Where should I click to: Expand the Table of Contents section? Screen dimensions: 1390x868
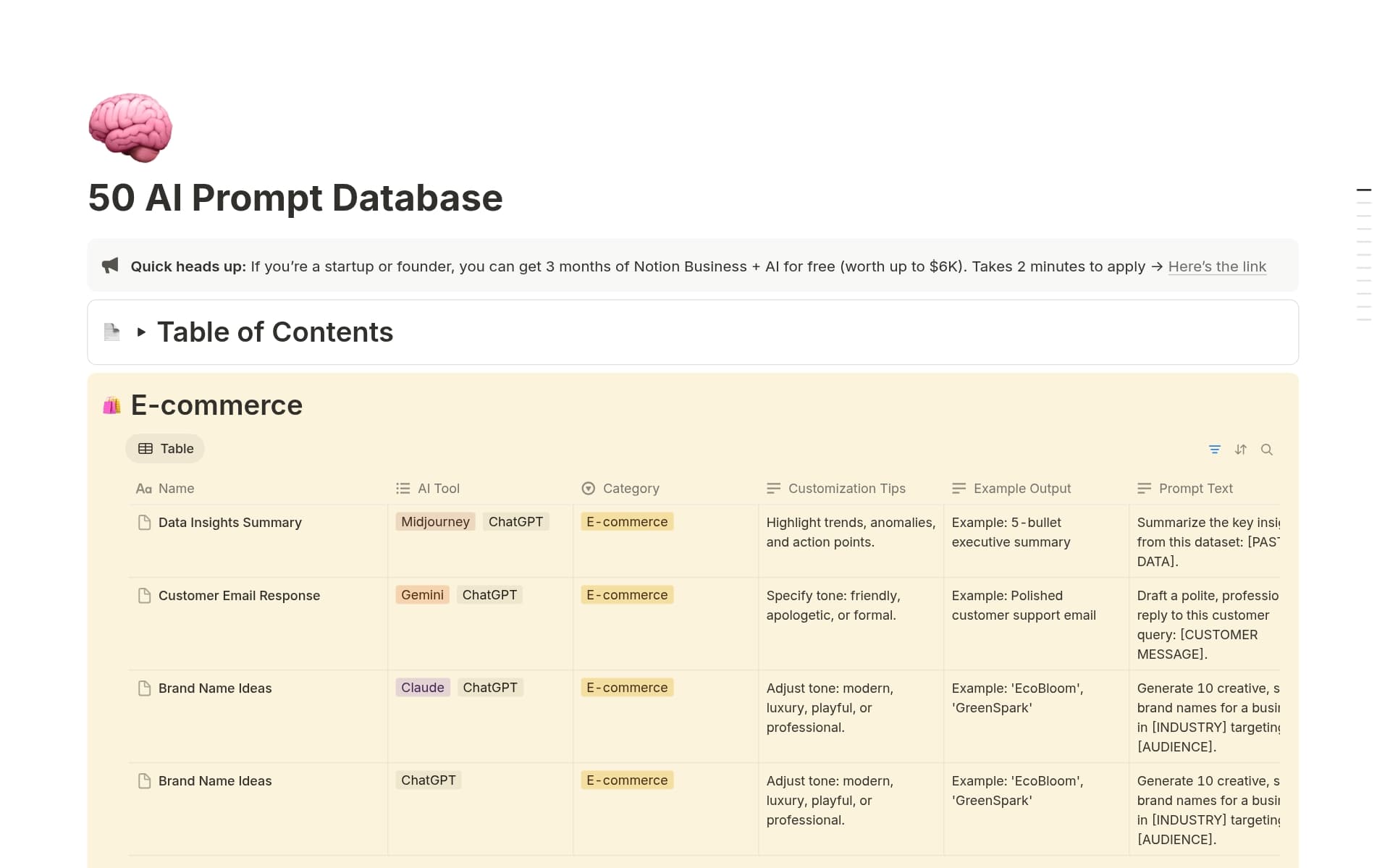pyautogui.click(x=142, y=332)
